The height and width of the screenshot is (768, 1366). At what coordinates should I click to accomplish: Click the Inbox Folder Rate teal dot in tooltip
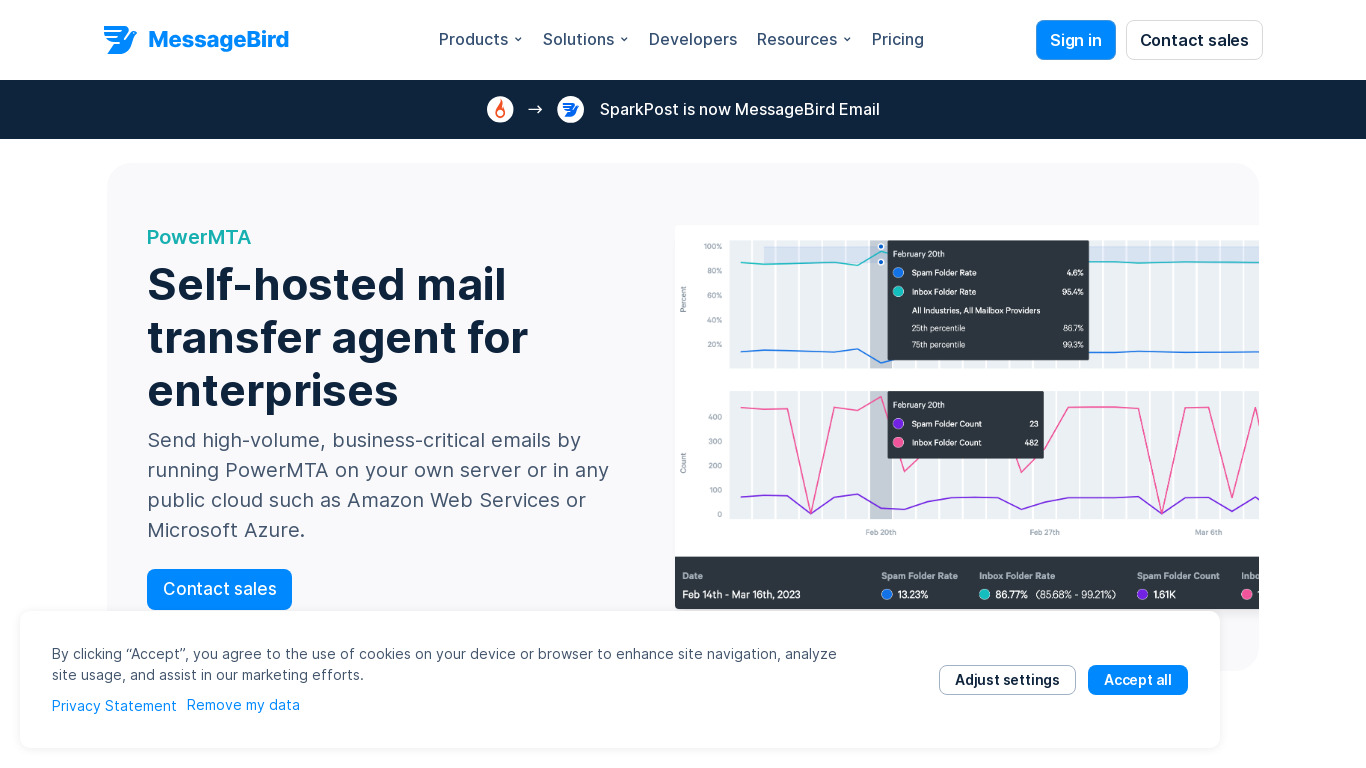coord(898,292)
